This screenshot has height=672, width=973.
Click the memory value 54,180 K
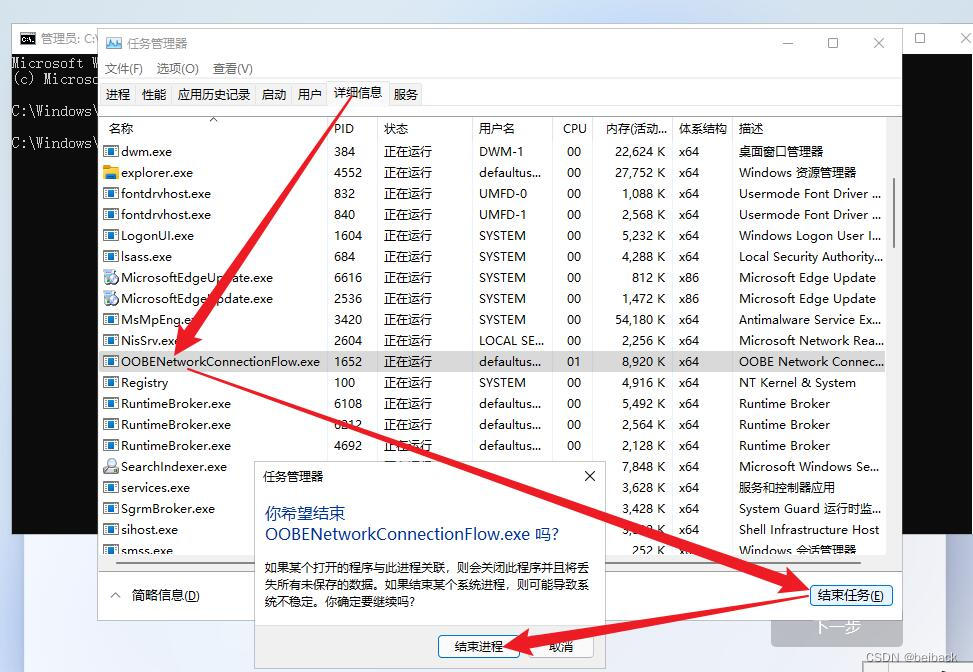tap(640, 320)
